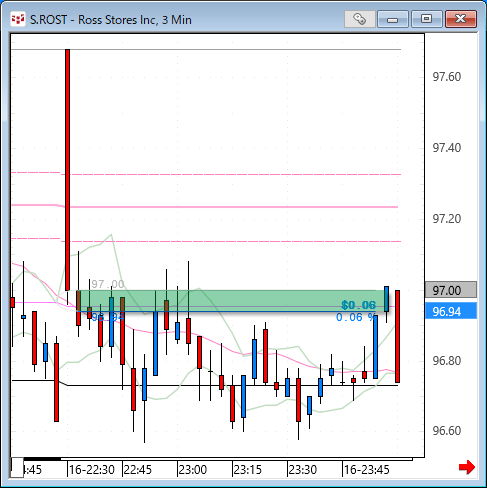
Task: Maximize the S.ROST chart window
Action: point(426,19)
